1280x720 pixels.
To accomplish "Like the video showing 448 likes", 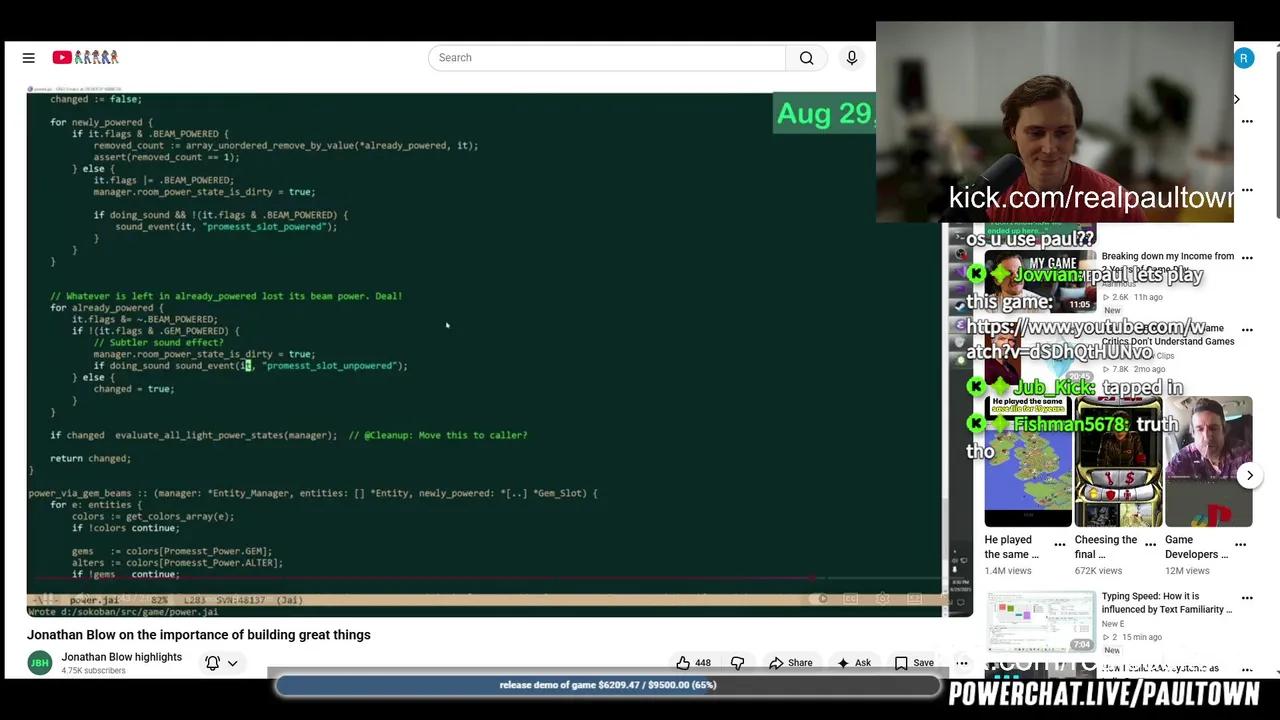I will pyautogui.click(x=693, y=663).
